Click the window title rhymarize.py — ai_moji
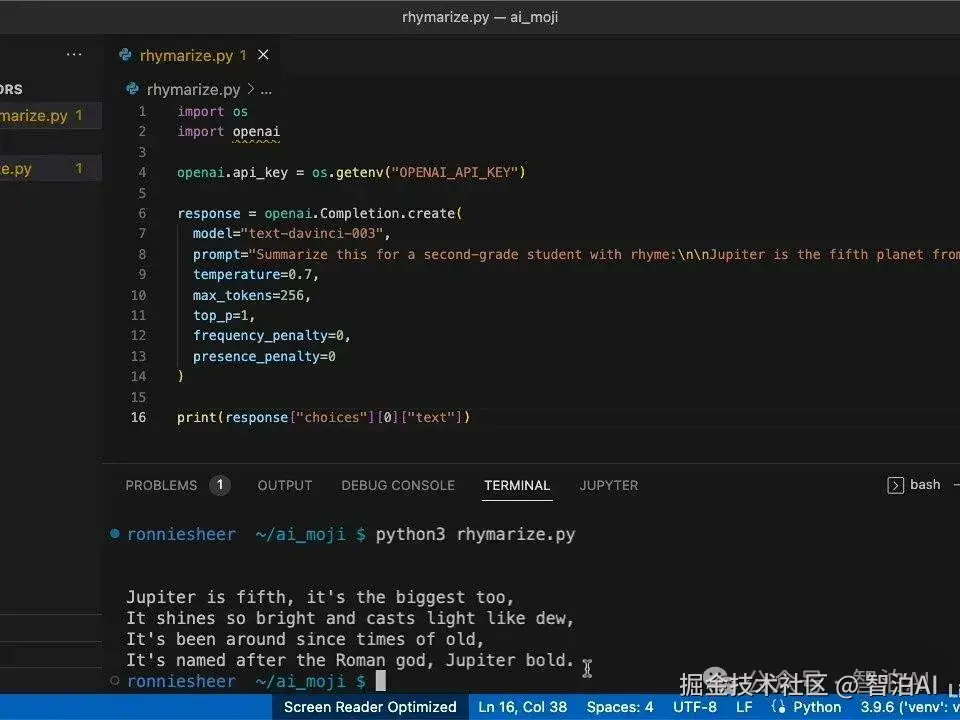The height and width of the screenshot is (720, 960). (479, 17)
